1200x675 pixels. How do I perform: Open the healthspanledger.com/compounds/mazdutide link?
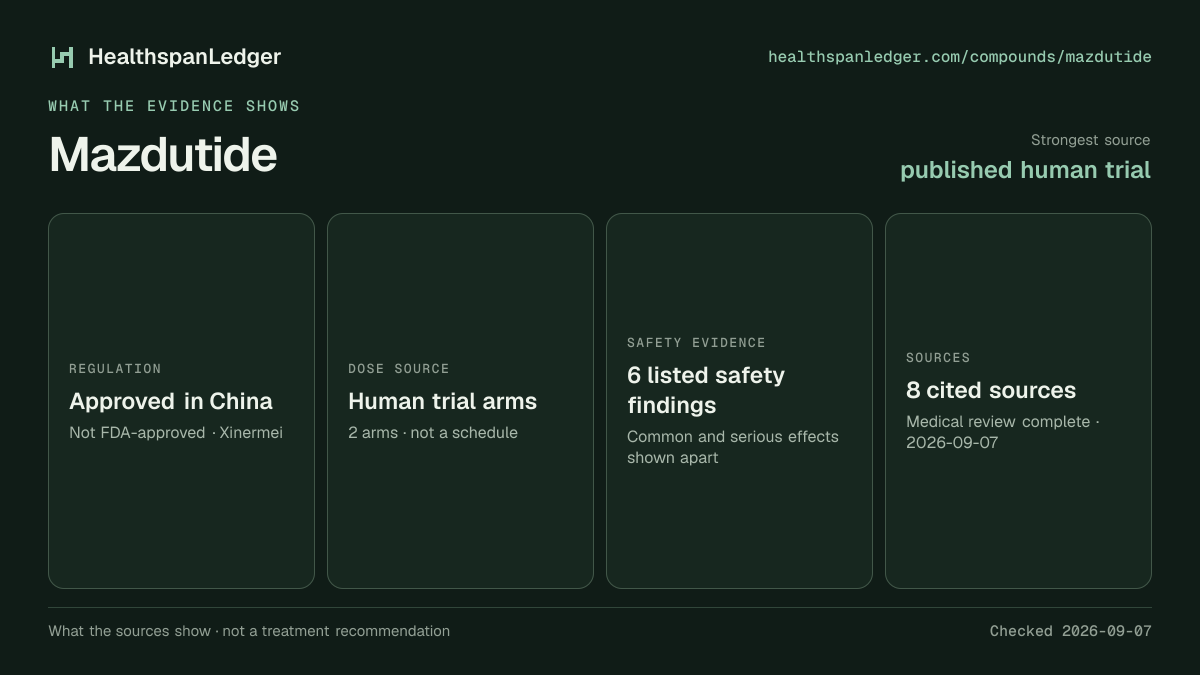(x=960, y=57)
